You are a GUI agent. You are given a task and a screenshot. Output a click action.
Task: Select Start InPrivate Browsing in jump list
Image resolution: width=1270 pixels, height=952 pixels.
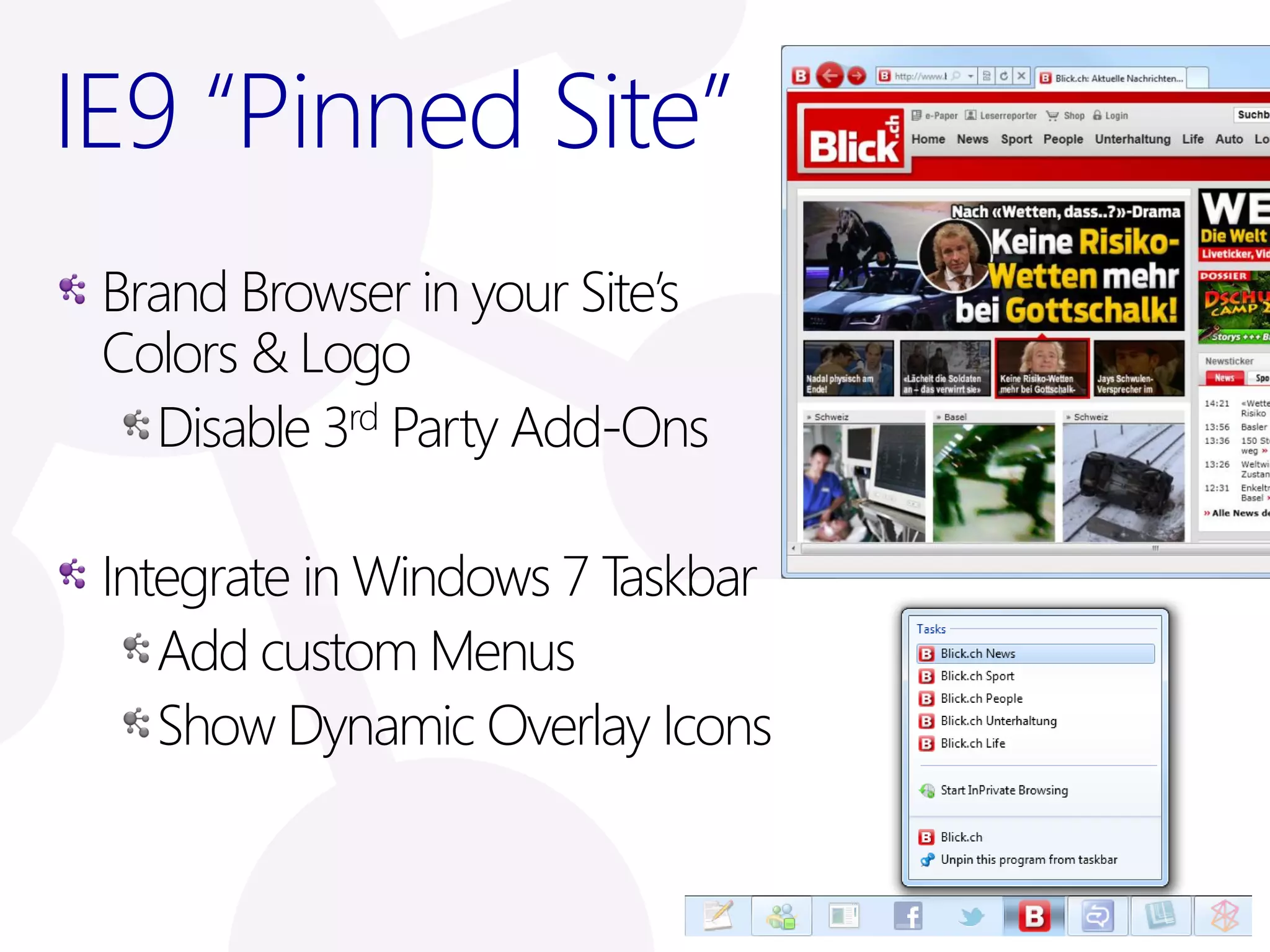[x=1003, y=790]
